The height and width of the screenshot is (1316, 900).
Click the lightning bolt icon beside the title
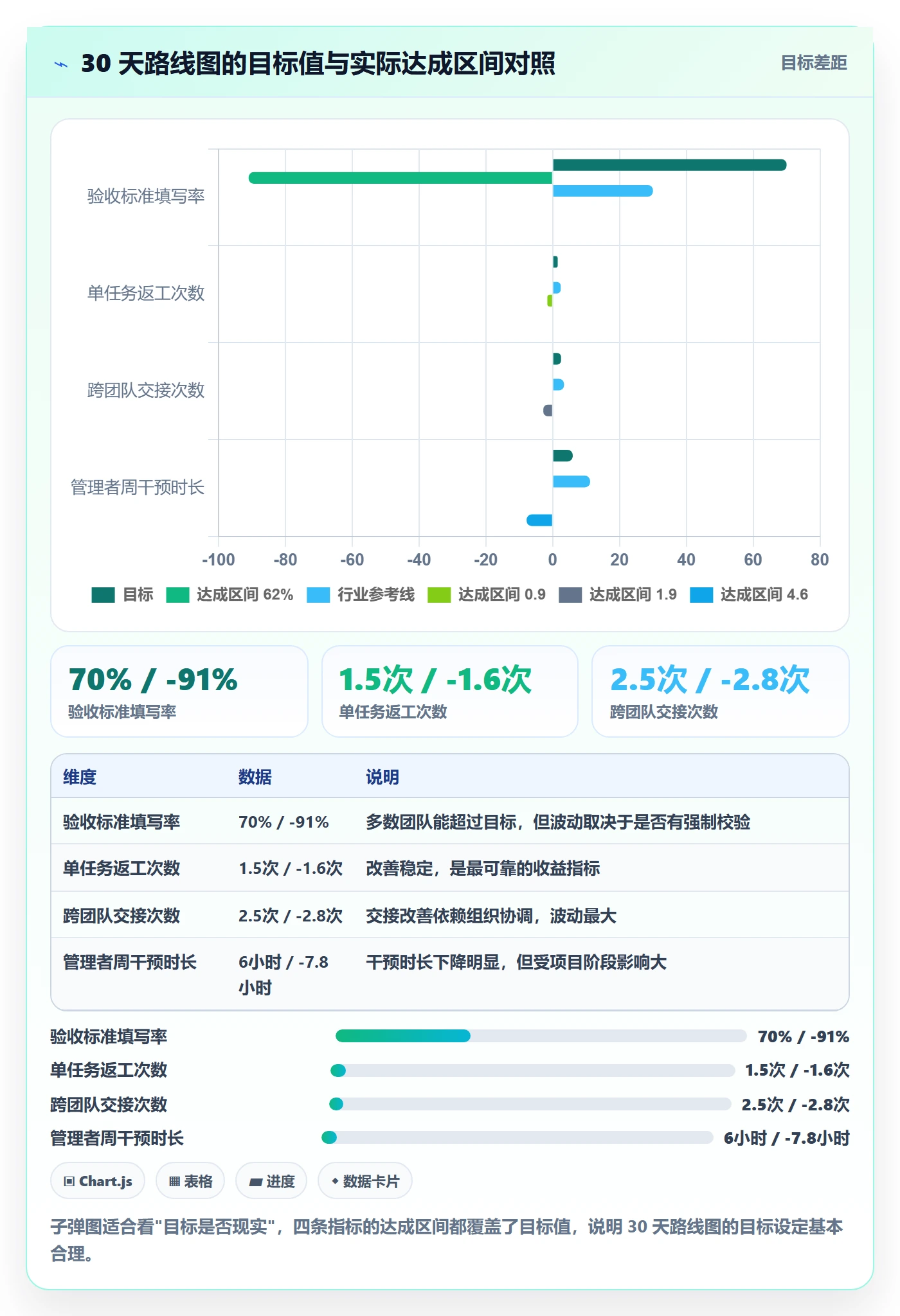[x=61, y=64]
